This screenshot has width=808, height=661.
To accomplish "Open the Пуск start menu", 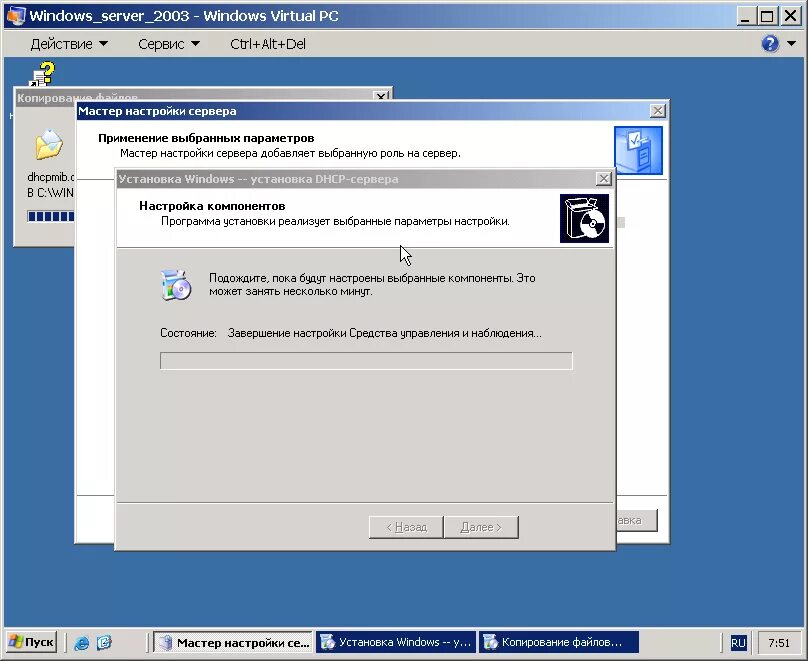I will point(31,642).
